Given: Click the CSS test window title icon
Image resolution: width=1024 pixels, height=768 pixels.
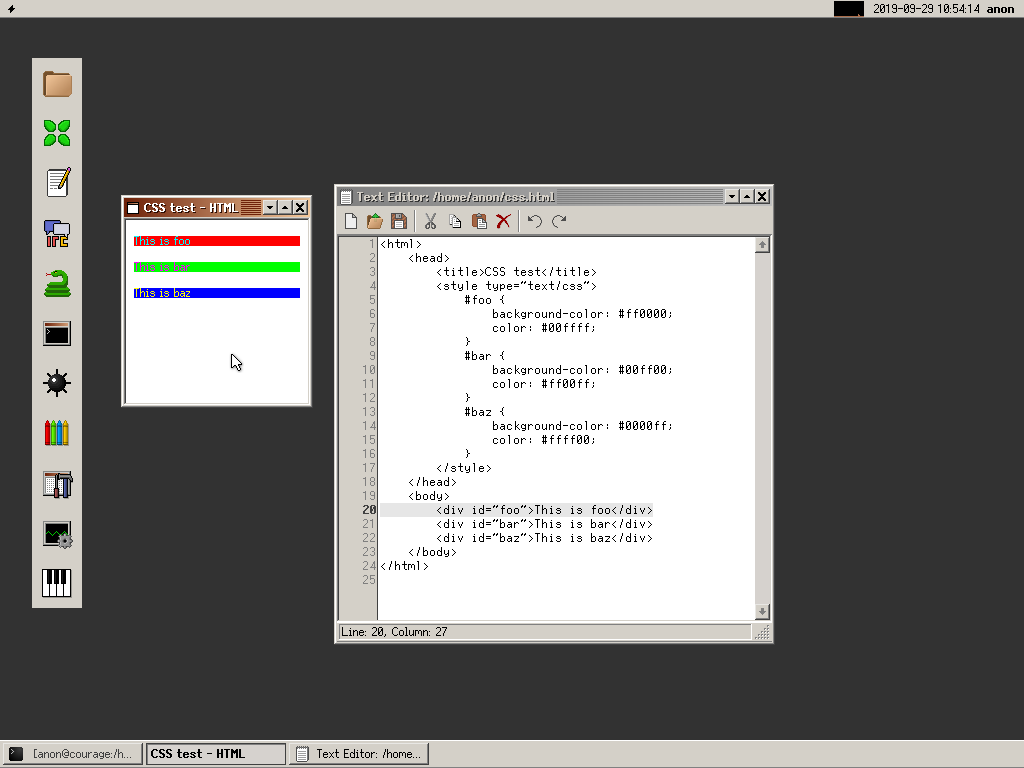Looking at the screenshot, I should tap(133, 208).
